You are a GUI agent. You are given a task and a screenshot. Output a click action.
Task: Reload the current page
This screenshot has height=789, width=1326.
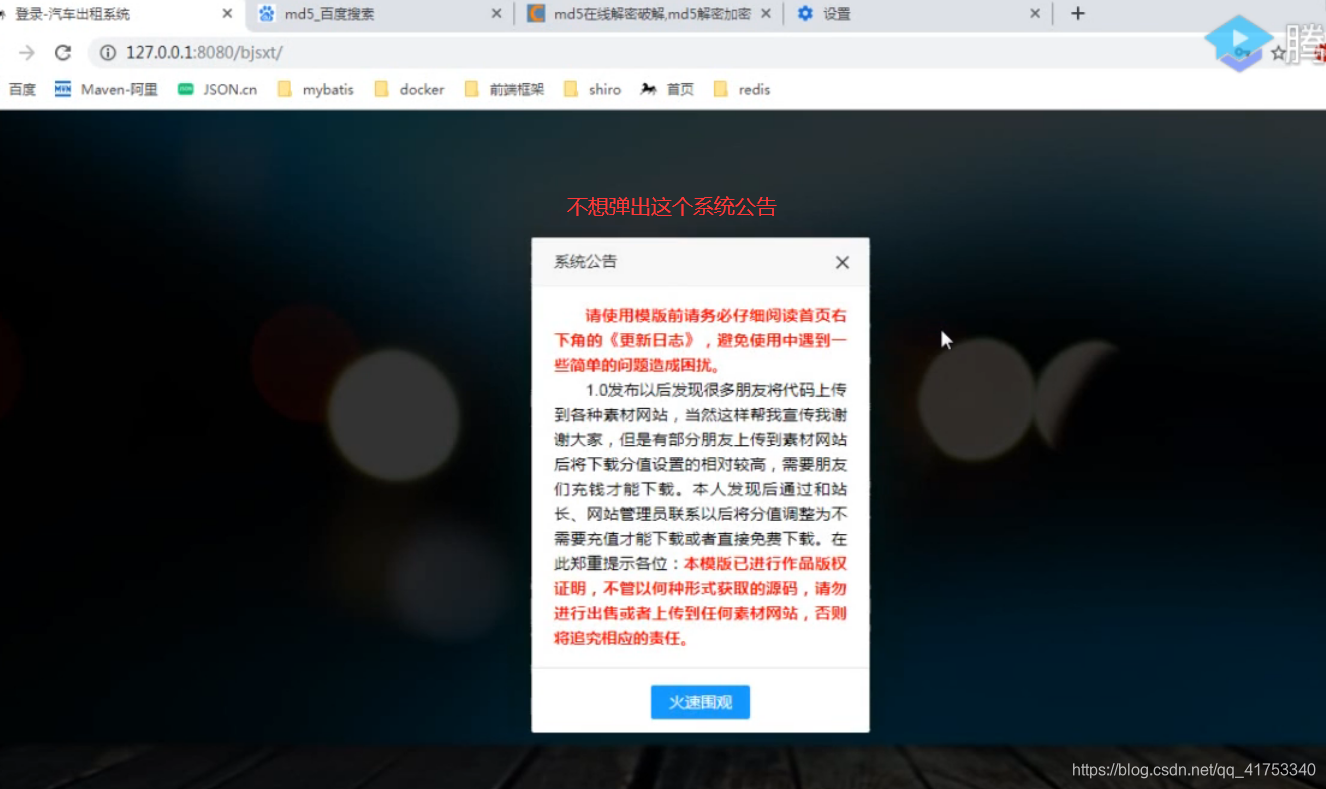[x=63, y=52]
